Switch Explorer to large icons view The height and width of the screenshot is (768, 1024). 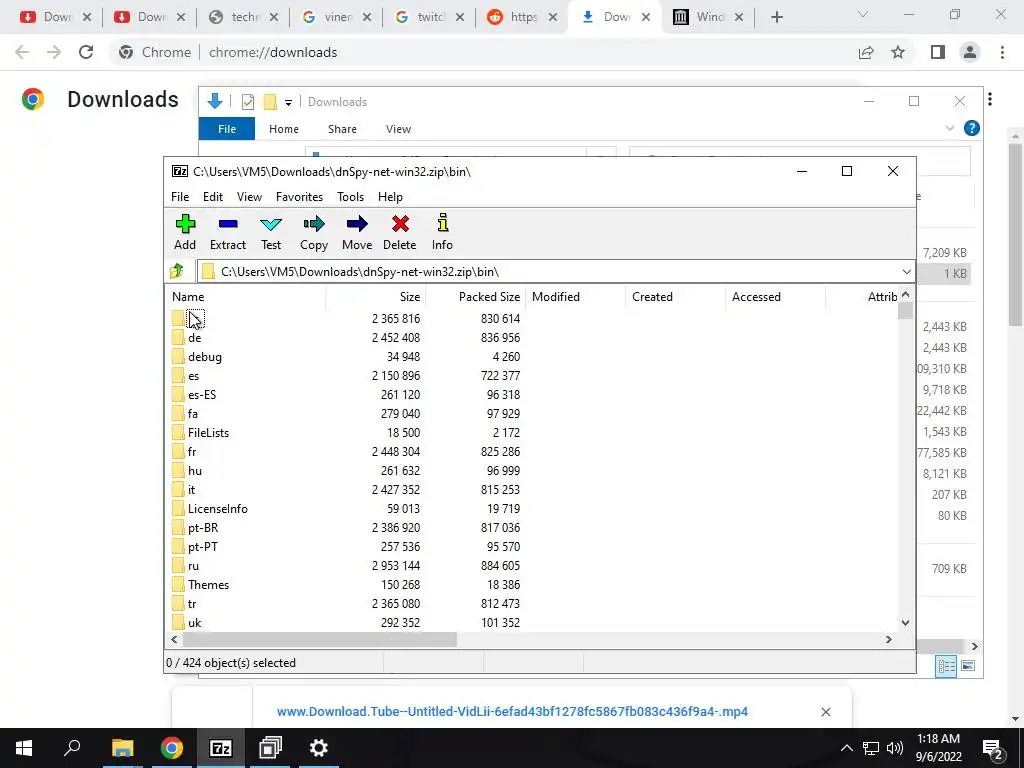pyautogui.click(x=968, y=666)
